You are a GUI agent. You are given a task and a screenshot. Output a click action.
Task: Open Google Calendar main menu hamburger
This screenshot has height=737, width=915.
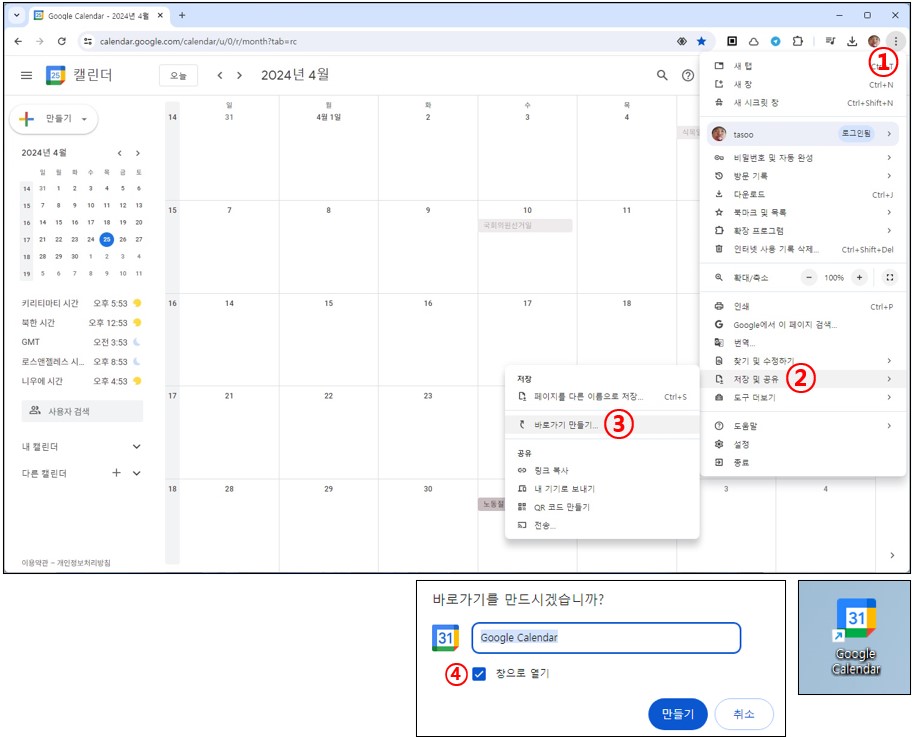(27, 76)
